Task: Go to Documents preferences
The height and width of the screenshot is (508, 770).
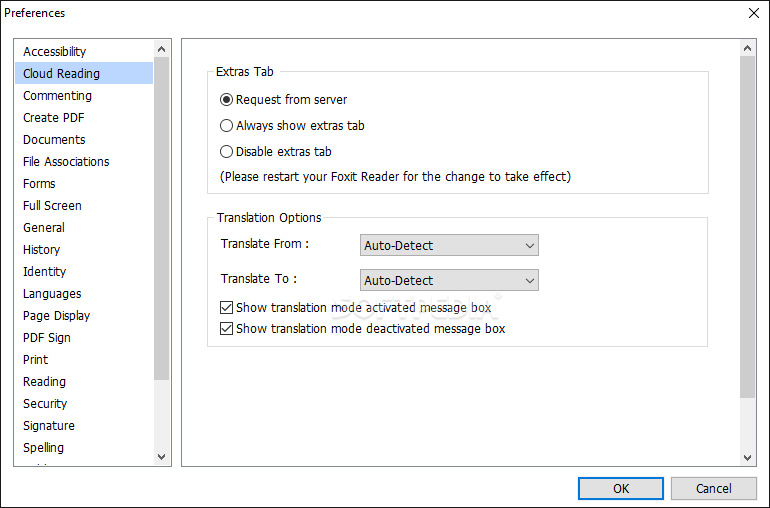Action: 84,140
